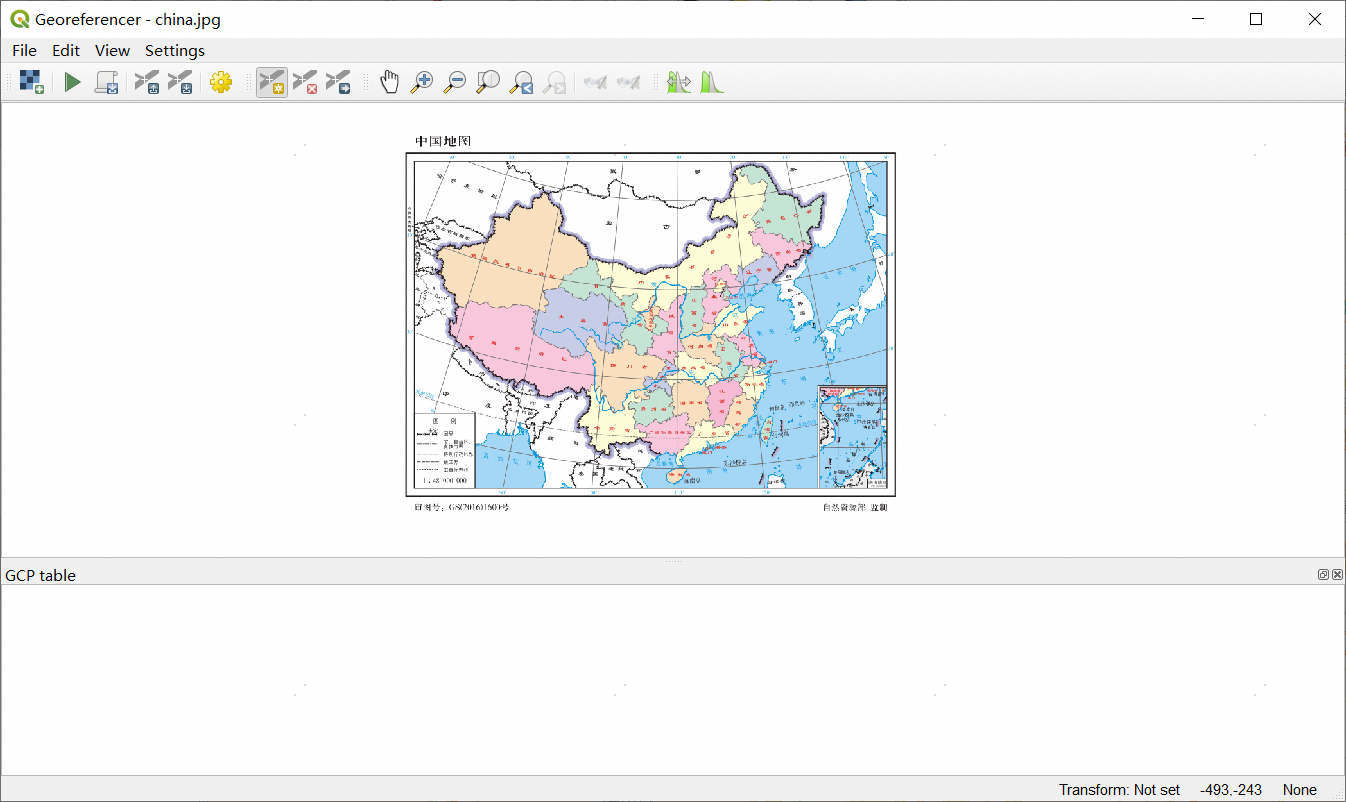Click the Open Raster icon
Screen dimensions: 1346x802
click(31, 82)
